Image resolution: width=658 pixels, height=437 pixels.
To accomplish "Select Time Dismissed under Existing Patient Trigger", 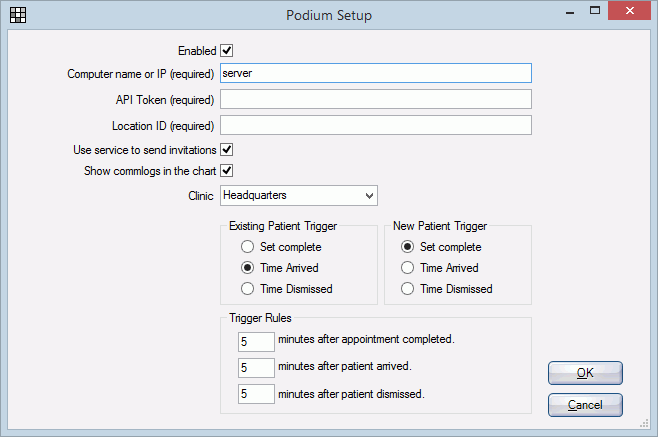I will coord(247,289).
